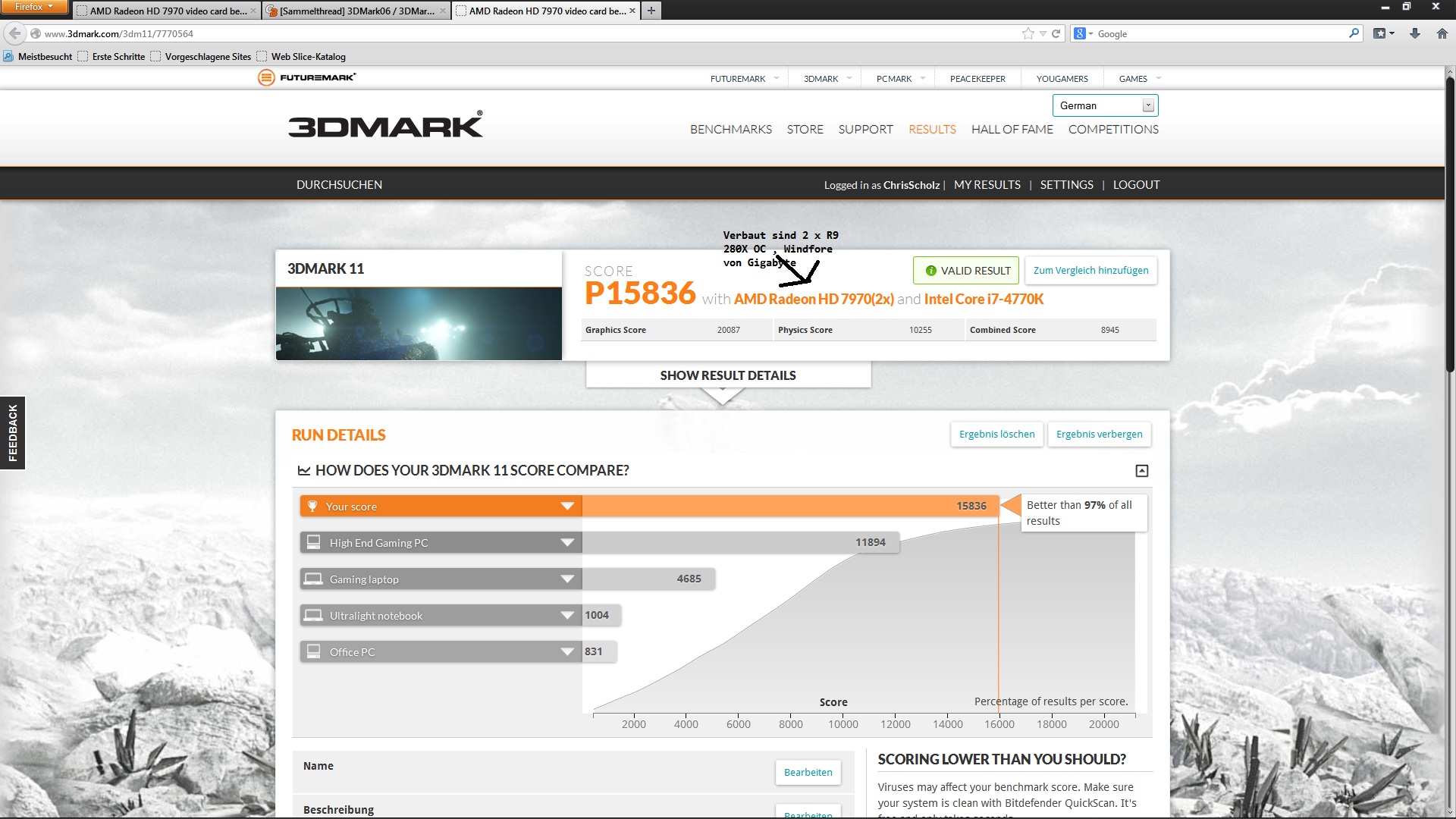Image resolution: width=1456 pixels, height=819 pixels.
Task: Open the German language dropdown
Action: [x=1105, y=105]
